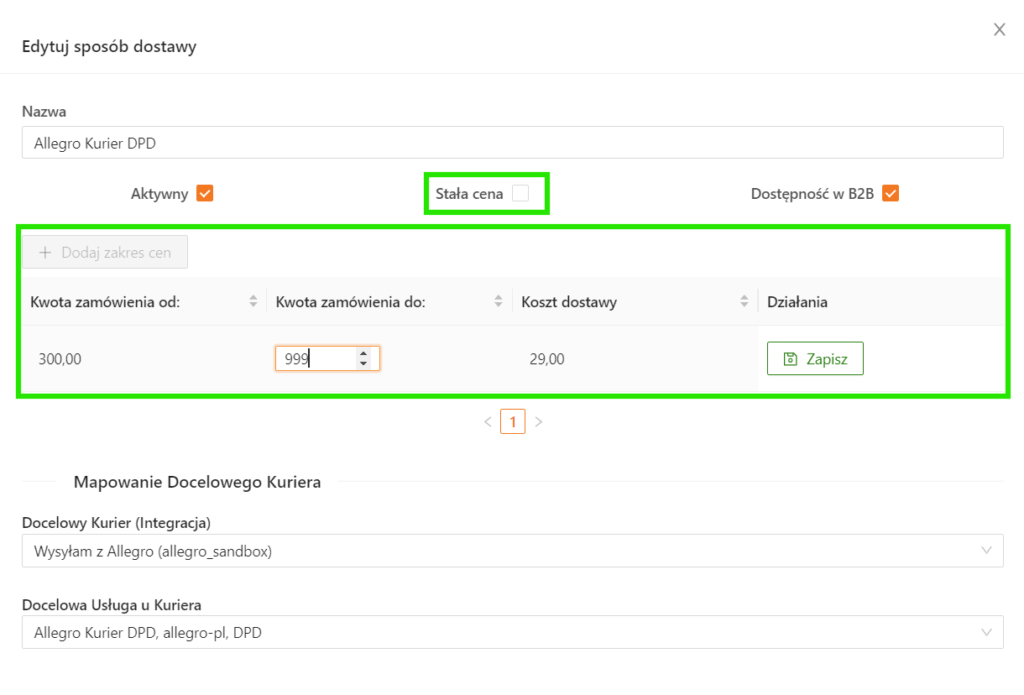The image size is (1024, 695).
Task: Increase order amount with up stepper arrow
Action: point(363,353)
